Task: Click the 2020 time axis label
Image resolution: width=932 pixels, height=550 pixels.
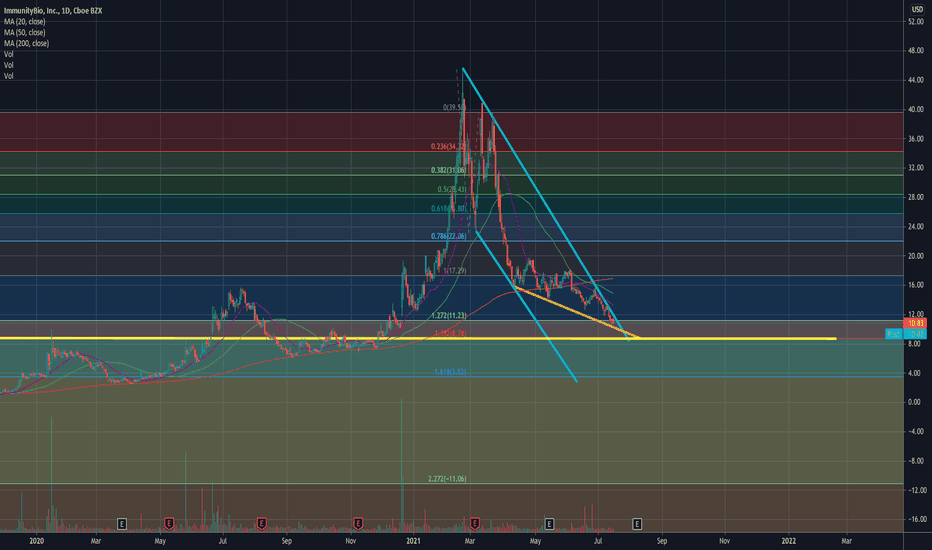Action: point(37,541)
